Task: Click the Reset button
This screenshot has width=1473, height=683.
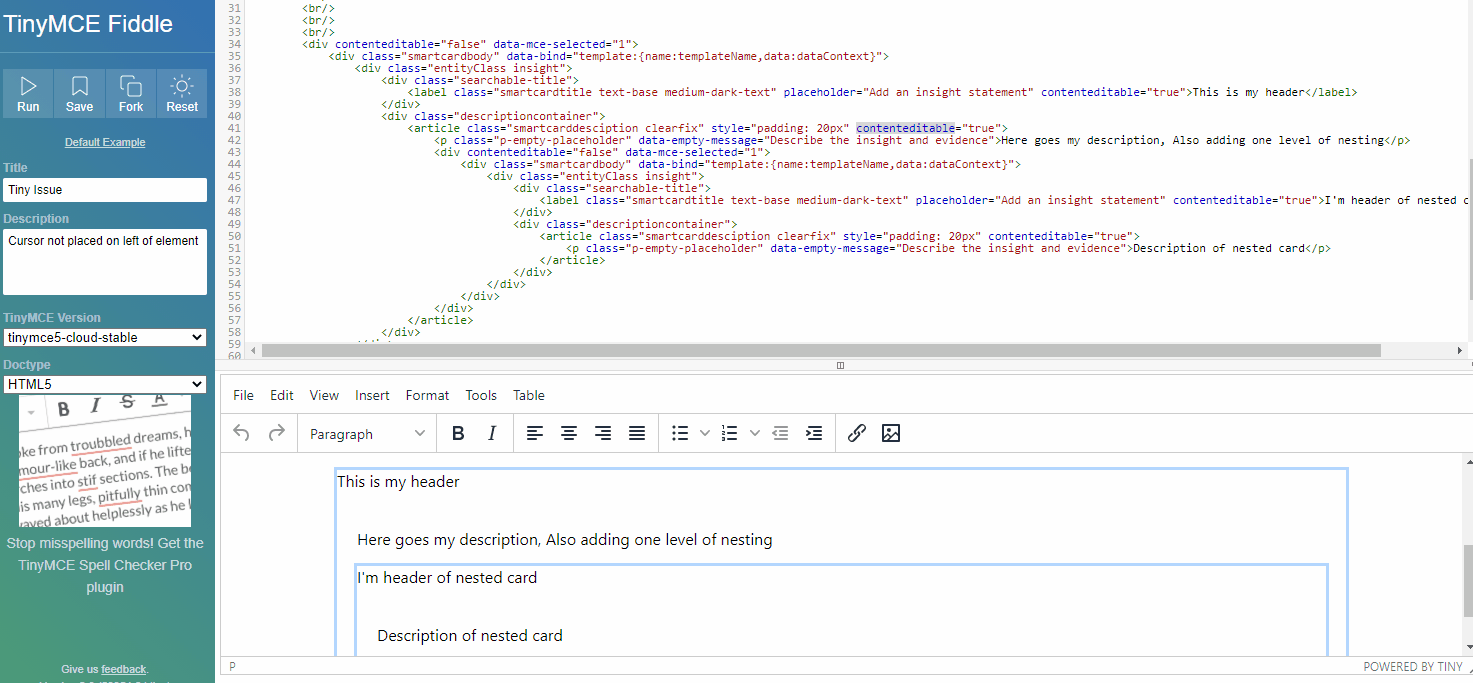Action: [x=182, y=94]
